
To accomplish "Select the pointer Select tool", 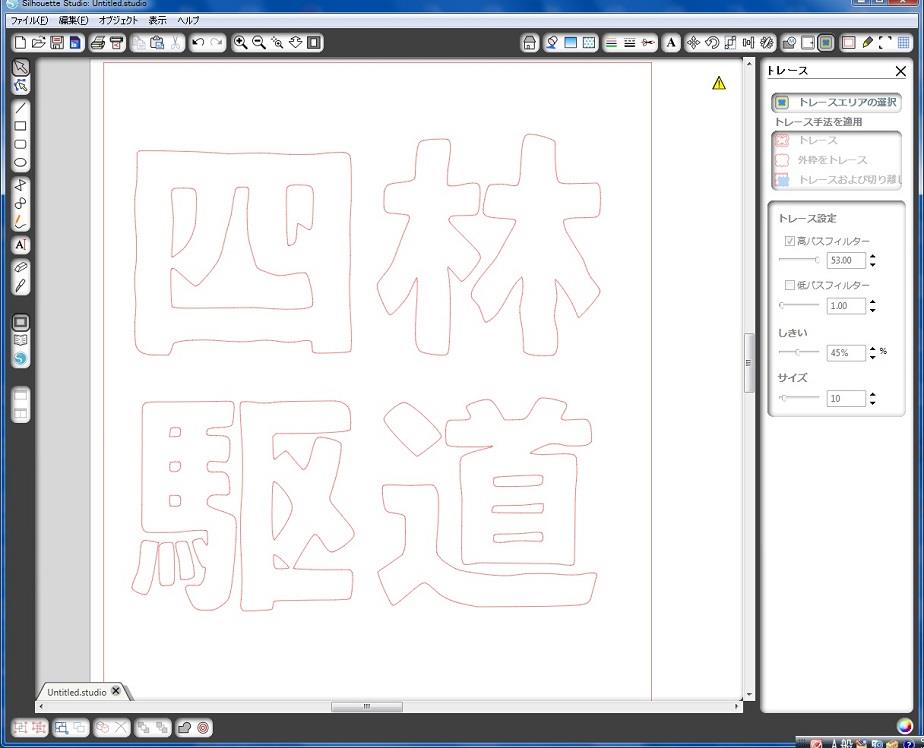I will (x=21, y=67).
